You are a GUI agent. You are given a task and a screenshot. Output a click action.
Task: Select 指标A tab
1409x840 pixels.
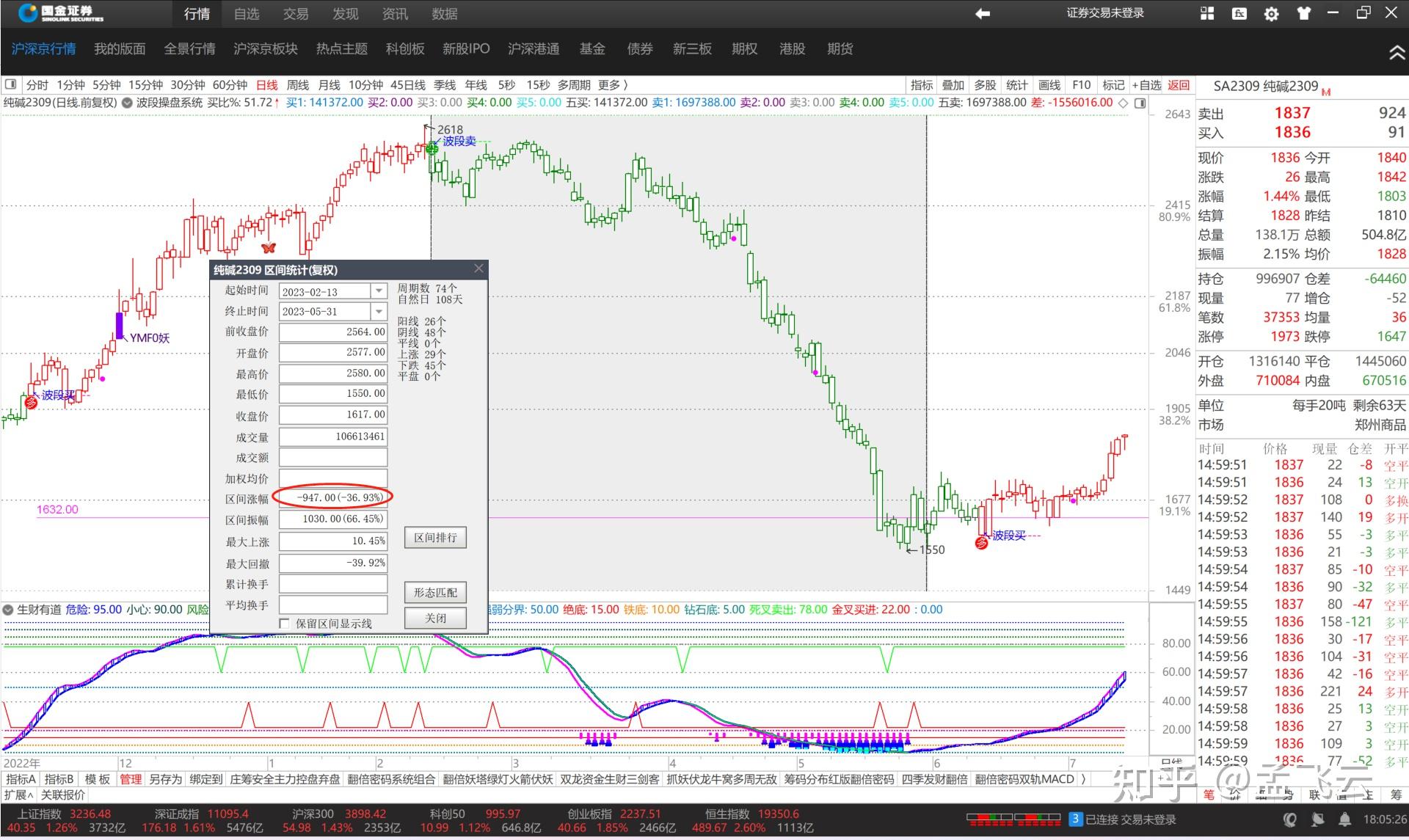click(21, 779)
